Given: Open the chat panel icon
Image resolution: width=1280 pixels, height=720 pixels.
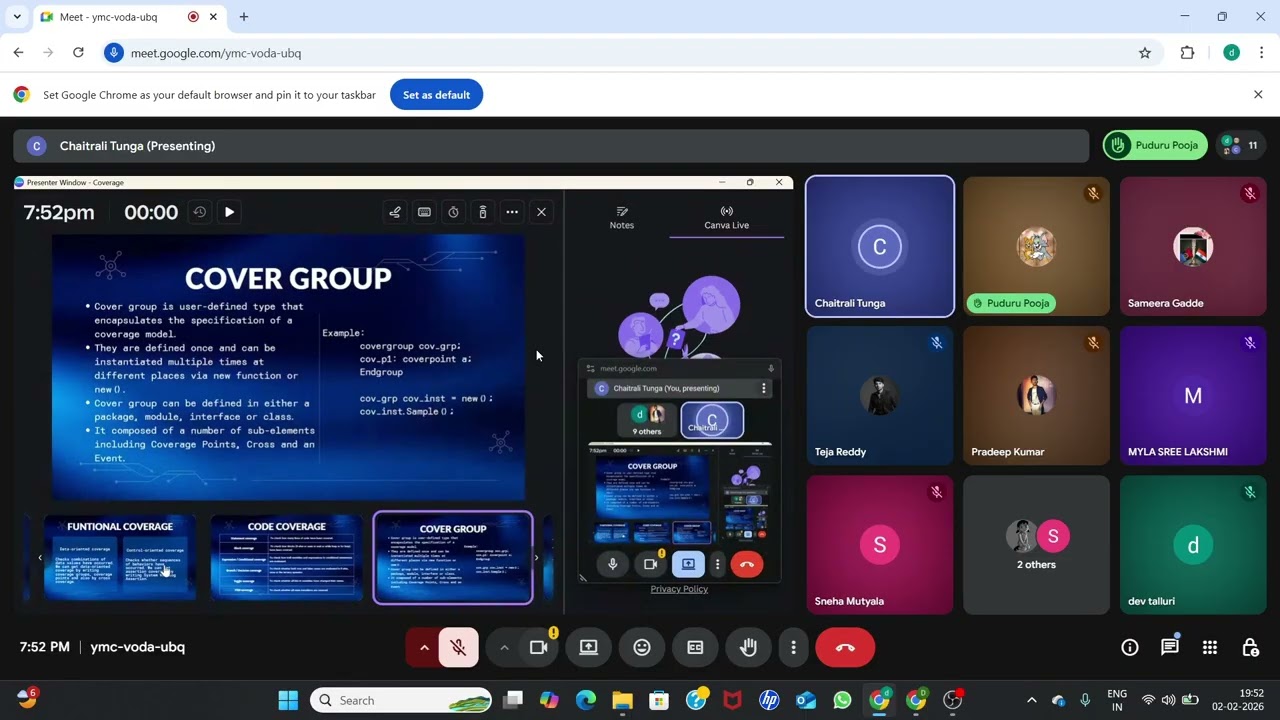Looking at the screenshot, I should pyautogui.click(x=1170, y=647).
